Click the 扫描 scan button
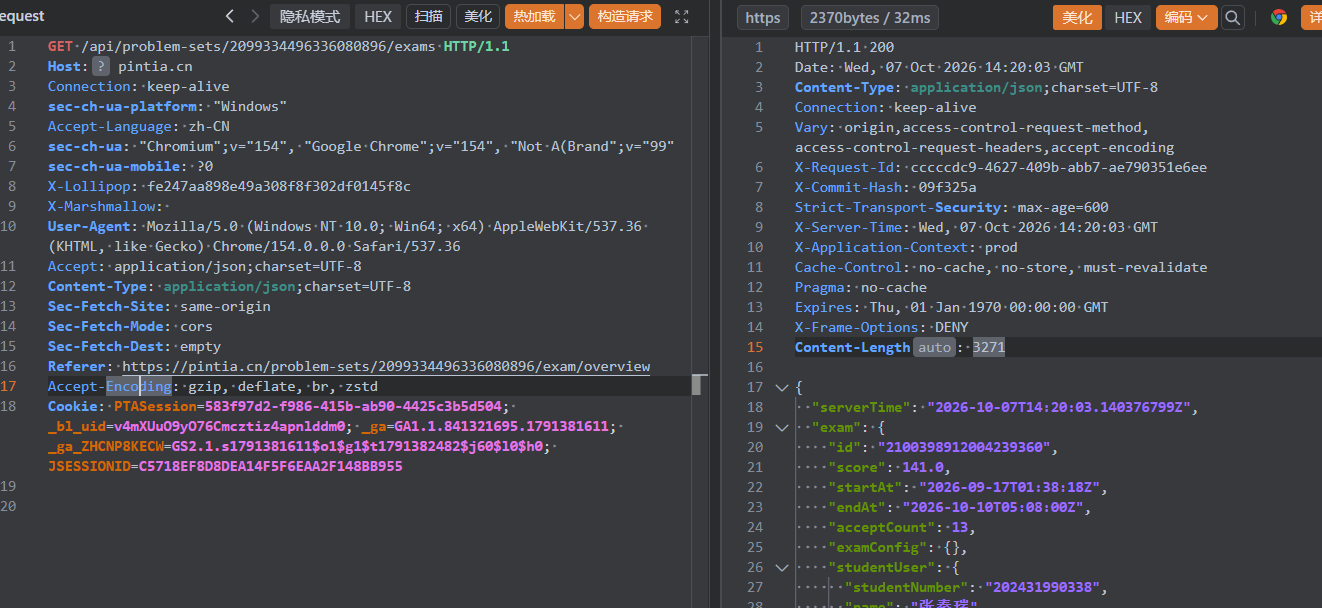1322x608 pixels. coord(429,16)
